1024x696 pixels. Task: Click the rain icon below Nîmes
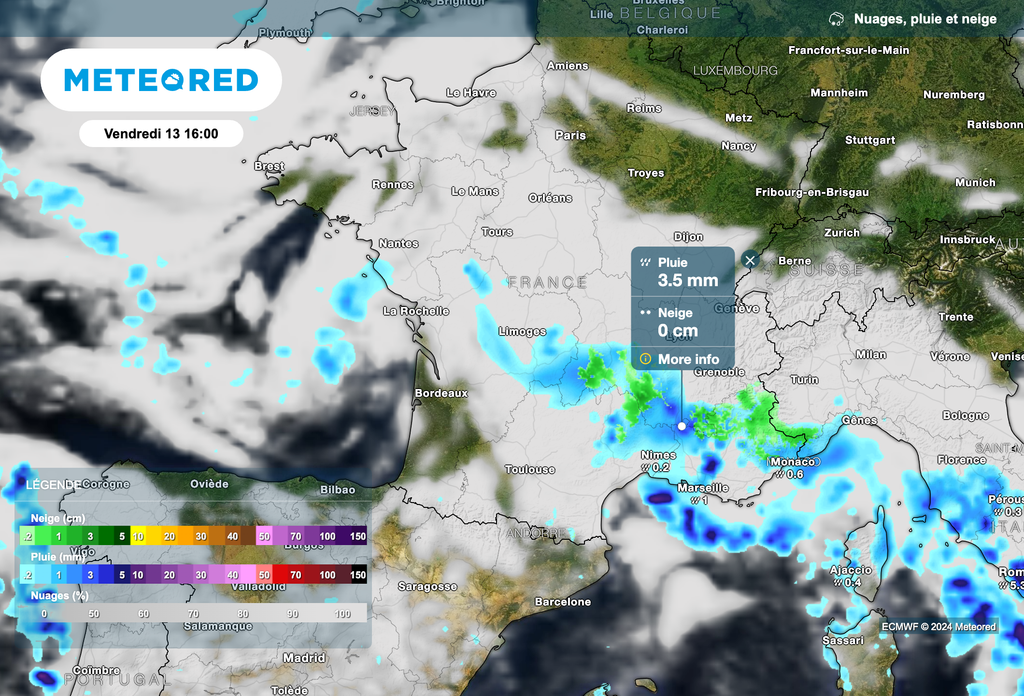coord(648,467)
